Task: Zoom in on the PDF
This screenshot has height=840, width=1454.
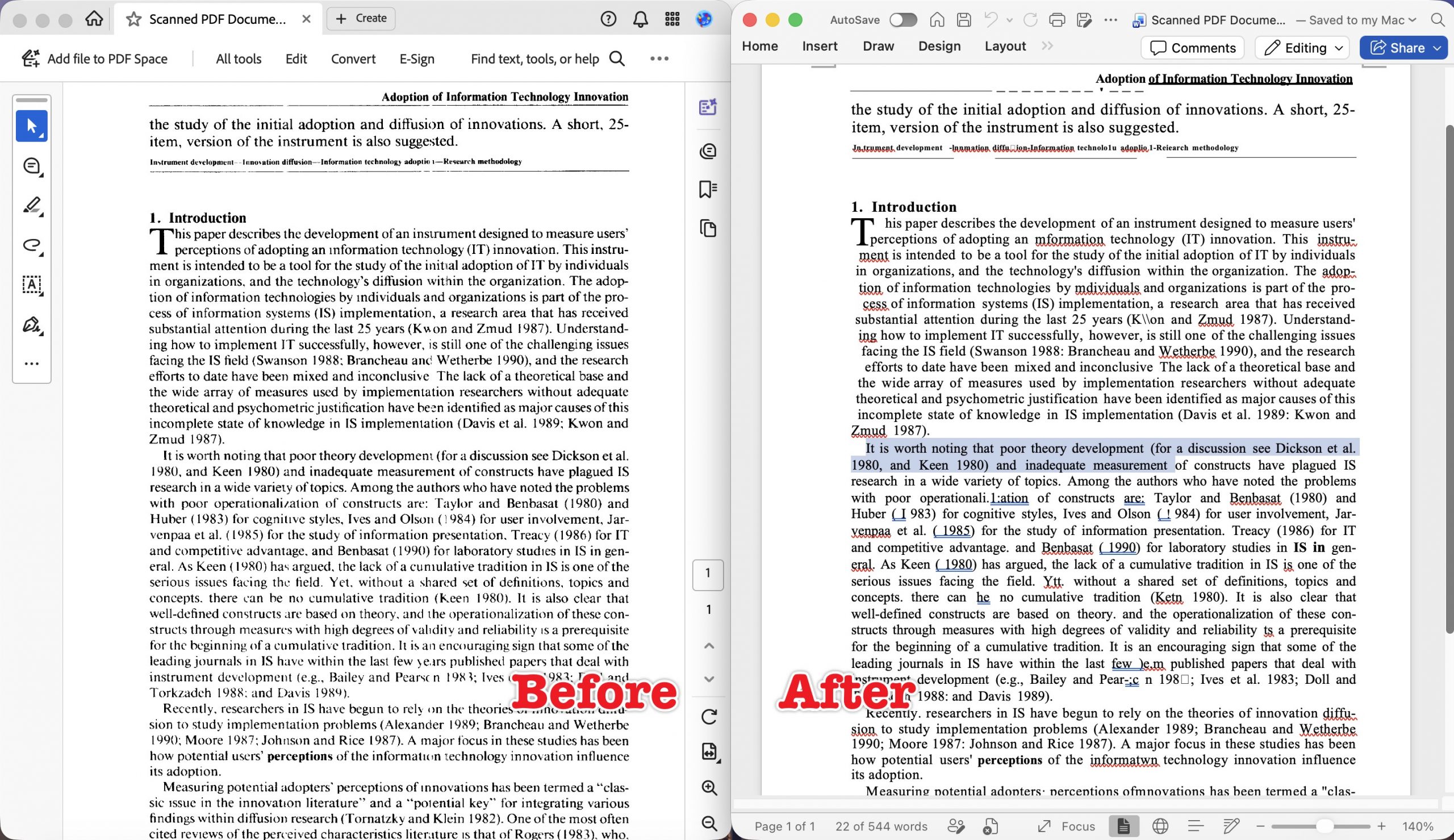Action: pyautogui.click(x=709, y=788)
